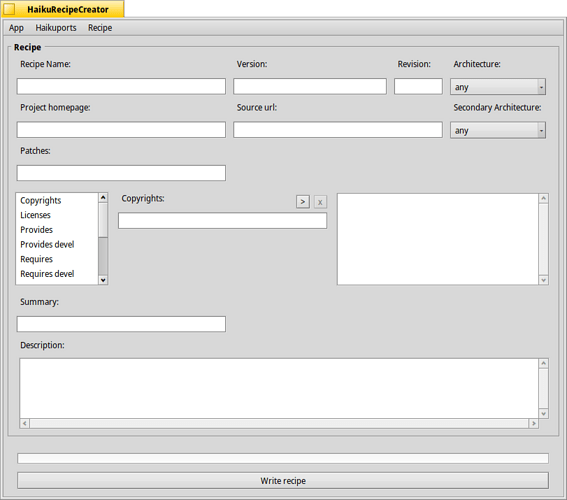Image resolution: width=567 pixels, height=500 pixels.
Task: Click the Description box scroll-left arrow
Action: [25, 423]
